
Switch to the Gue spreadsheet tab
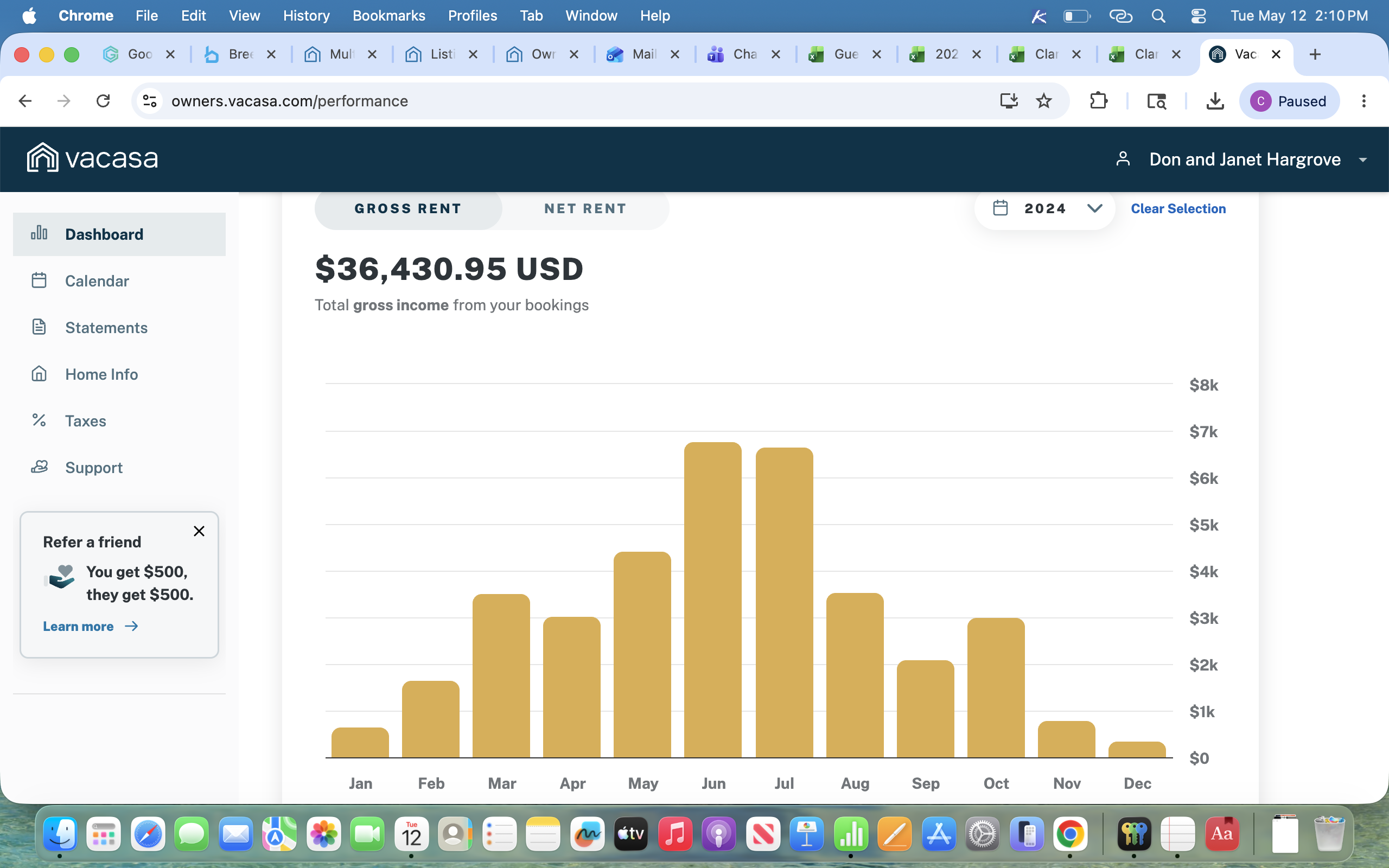844,55
